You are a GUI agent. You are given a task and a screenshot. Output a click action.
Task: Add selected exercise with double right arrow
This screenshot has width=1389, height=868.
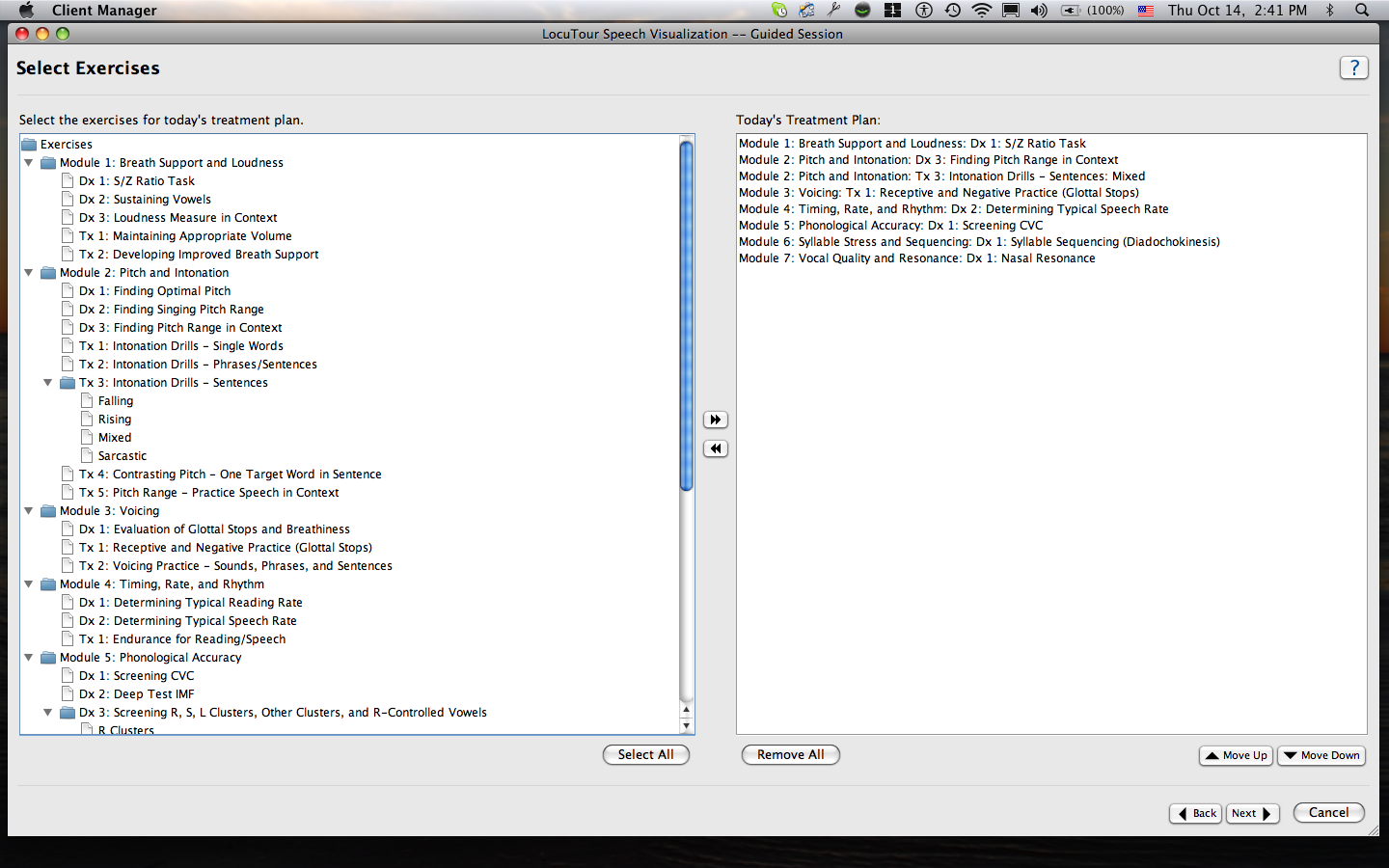coord(716,420)
